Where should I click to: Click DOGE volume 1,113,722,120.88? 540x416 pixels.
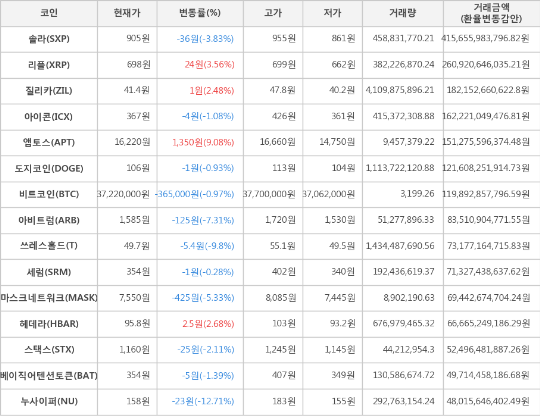tap(400, 168)
